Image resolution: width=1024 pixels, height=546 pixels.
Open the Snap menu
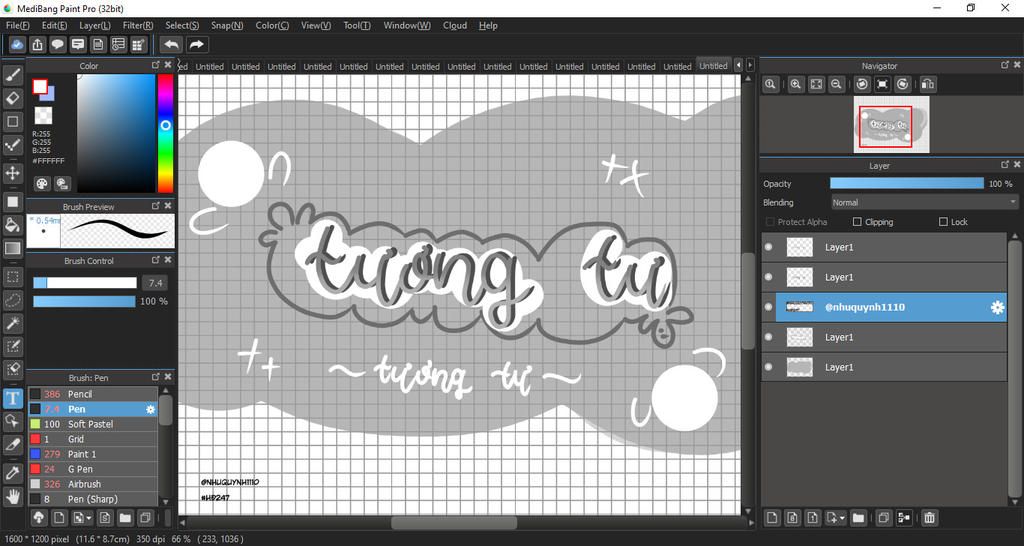pos(227,25)
